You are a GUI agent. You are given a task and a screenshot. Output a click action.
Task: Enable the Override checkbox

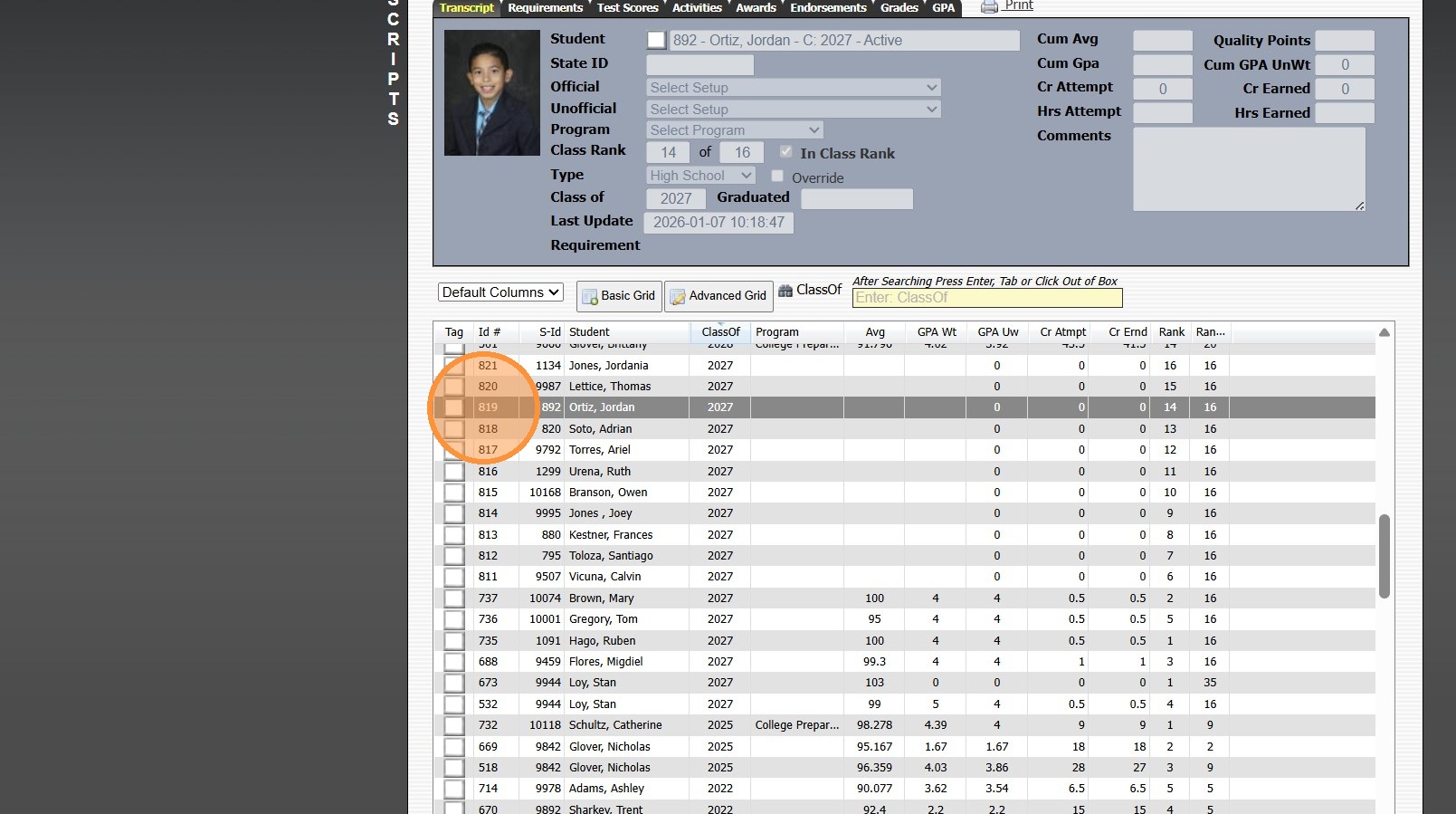point(777,177)
